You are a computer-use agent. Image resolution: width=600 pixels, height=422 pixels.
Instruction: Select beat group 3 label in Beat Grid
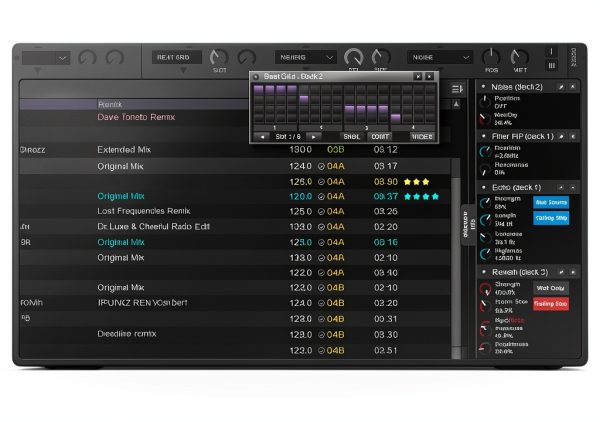click(x=366, y=128)
